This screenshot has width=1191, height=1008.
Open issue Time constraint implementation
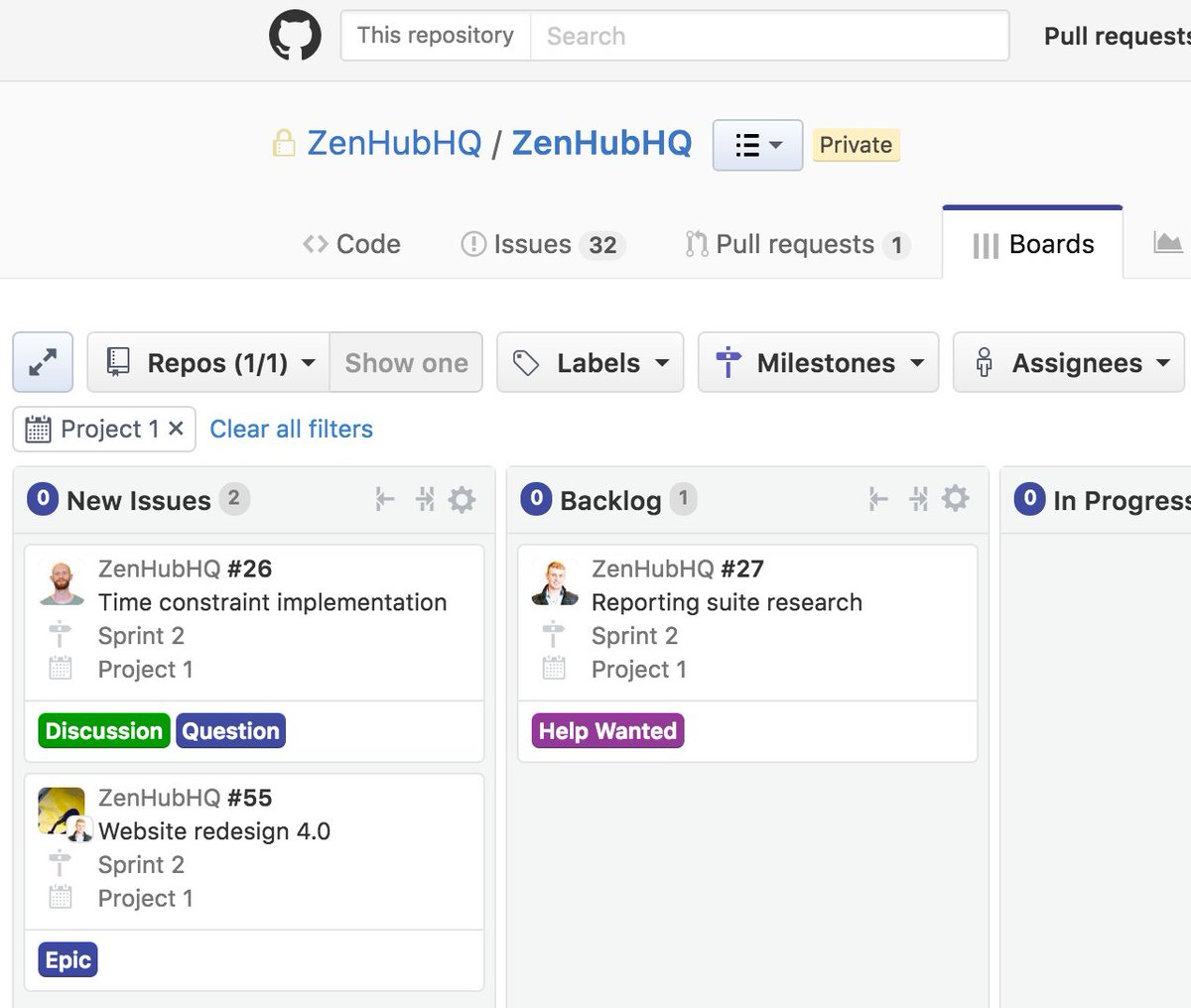click(x=272, y=602)
